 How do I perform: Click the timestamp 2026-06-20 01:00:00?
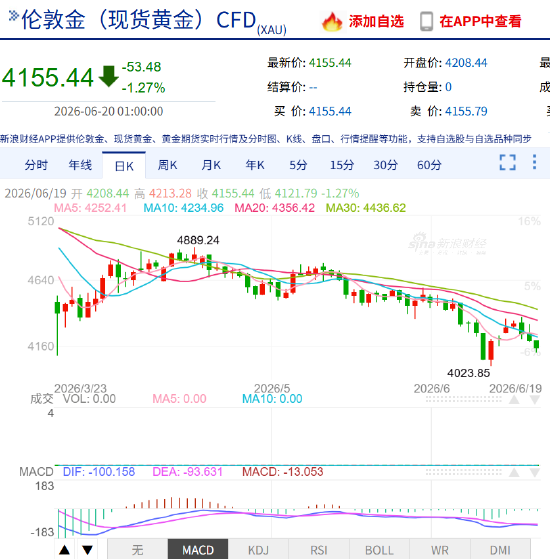pyautogui.click(x=109, y=112)
